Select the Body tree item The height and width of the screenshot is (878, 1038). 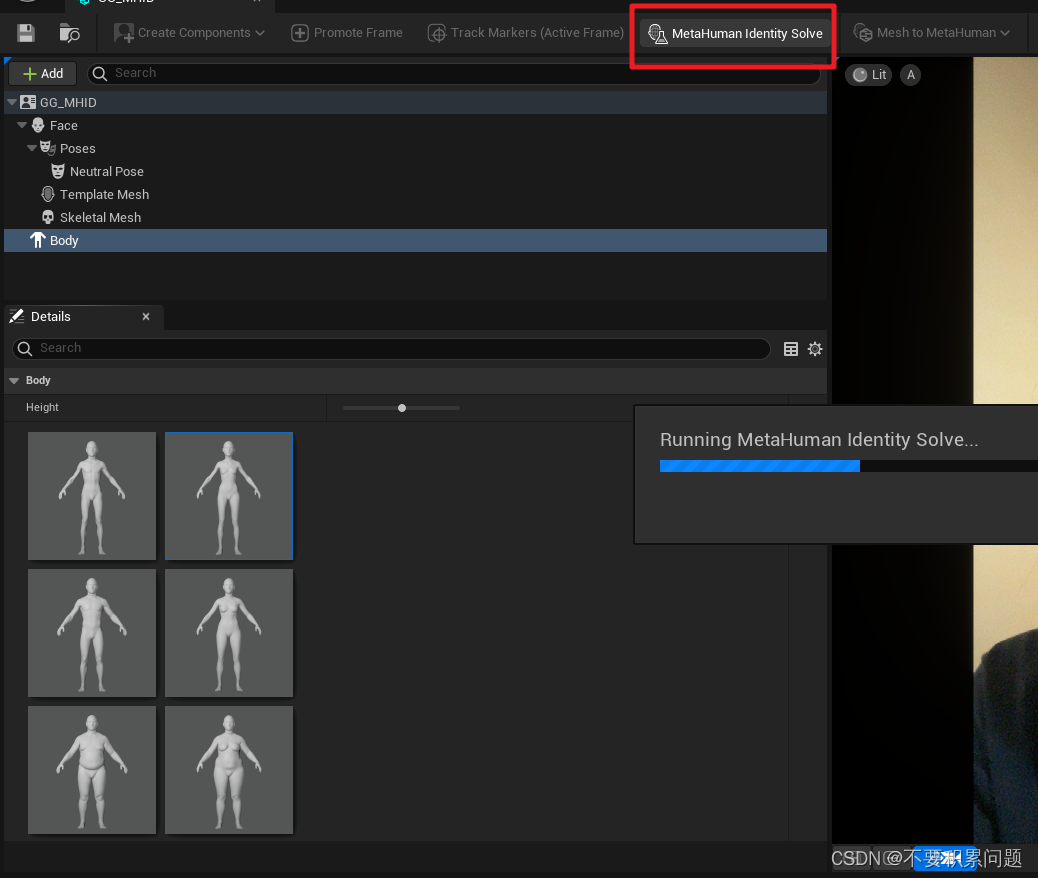click(x=415, y=240)
